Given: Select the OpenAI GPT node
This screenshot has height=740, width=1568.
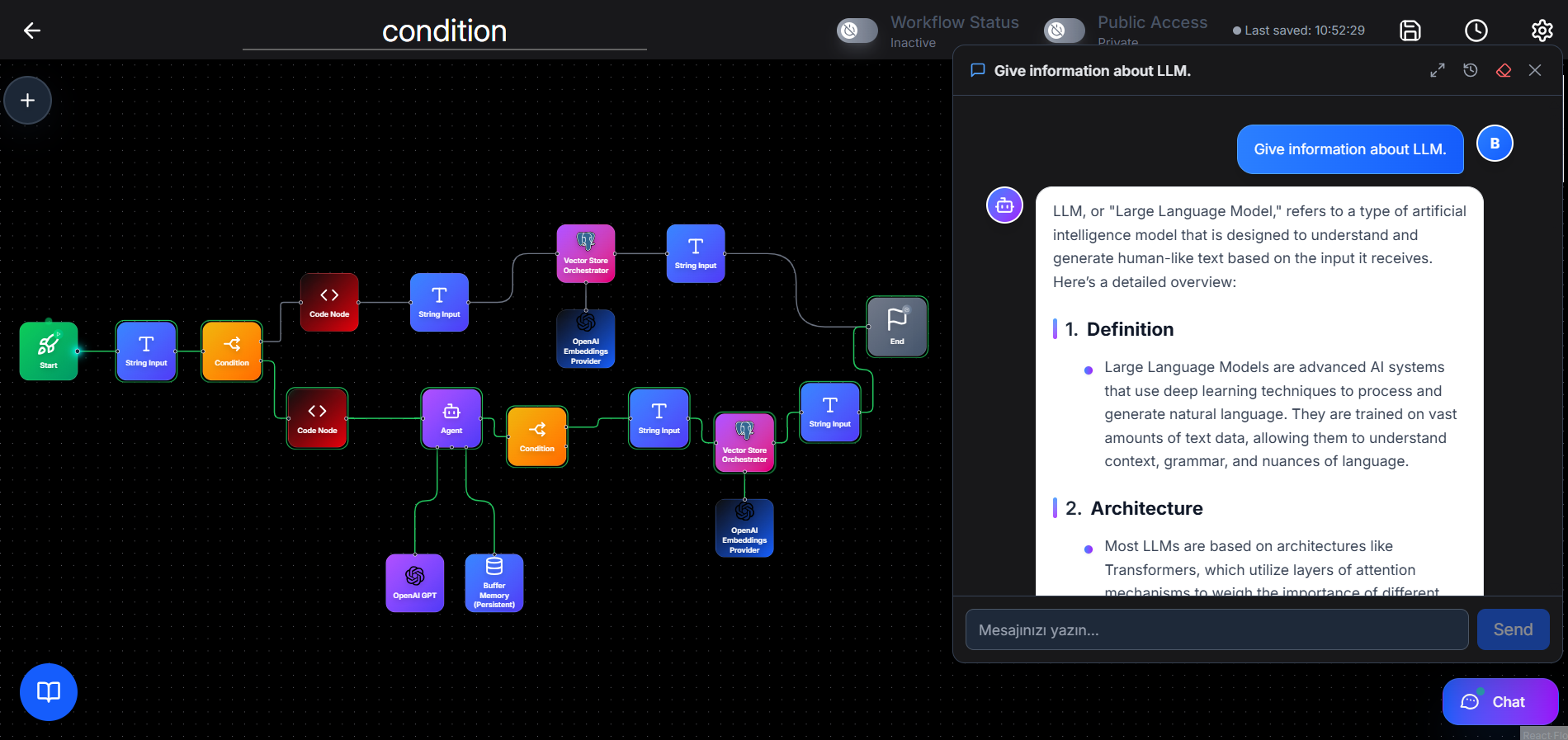Looking at the screenshot, I should pyautogui.click(x=415, y=582).
